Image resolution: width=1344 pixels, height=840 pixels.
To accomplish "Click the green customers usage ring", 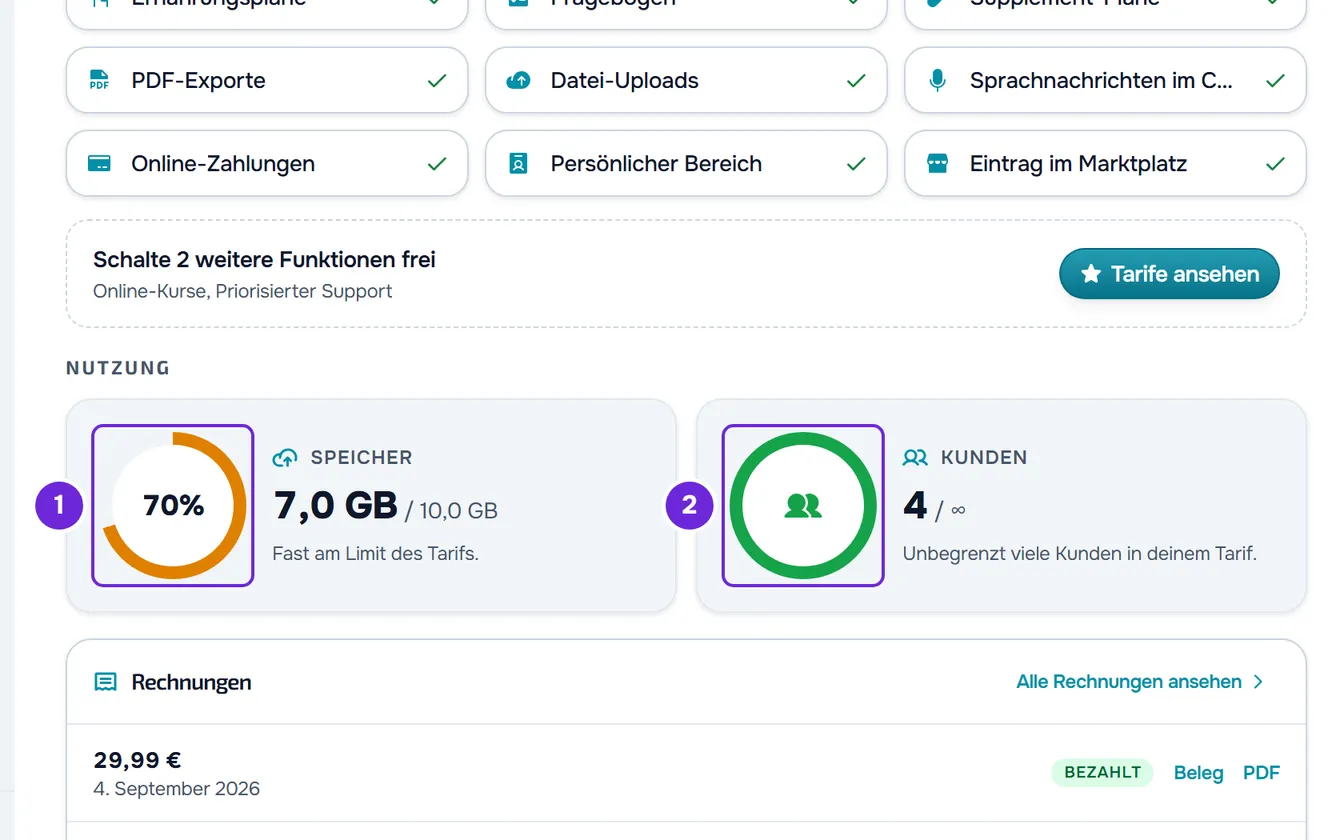I will point(803,506).
